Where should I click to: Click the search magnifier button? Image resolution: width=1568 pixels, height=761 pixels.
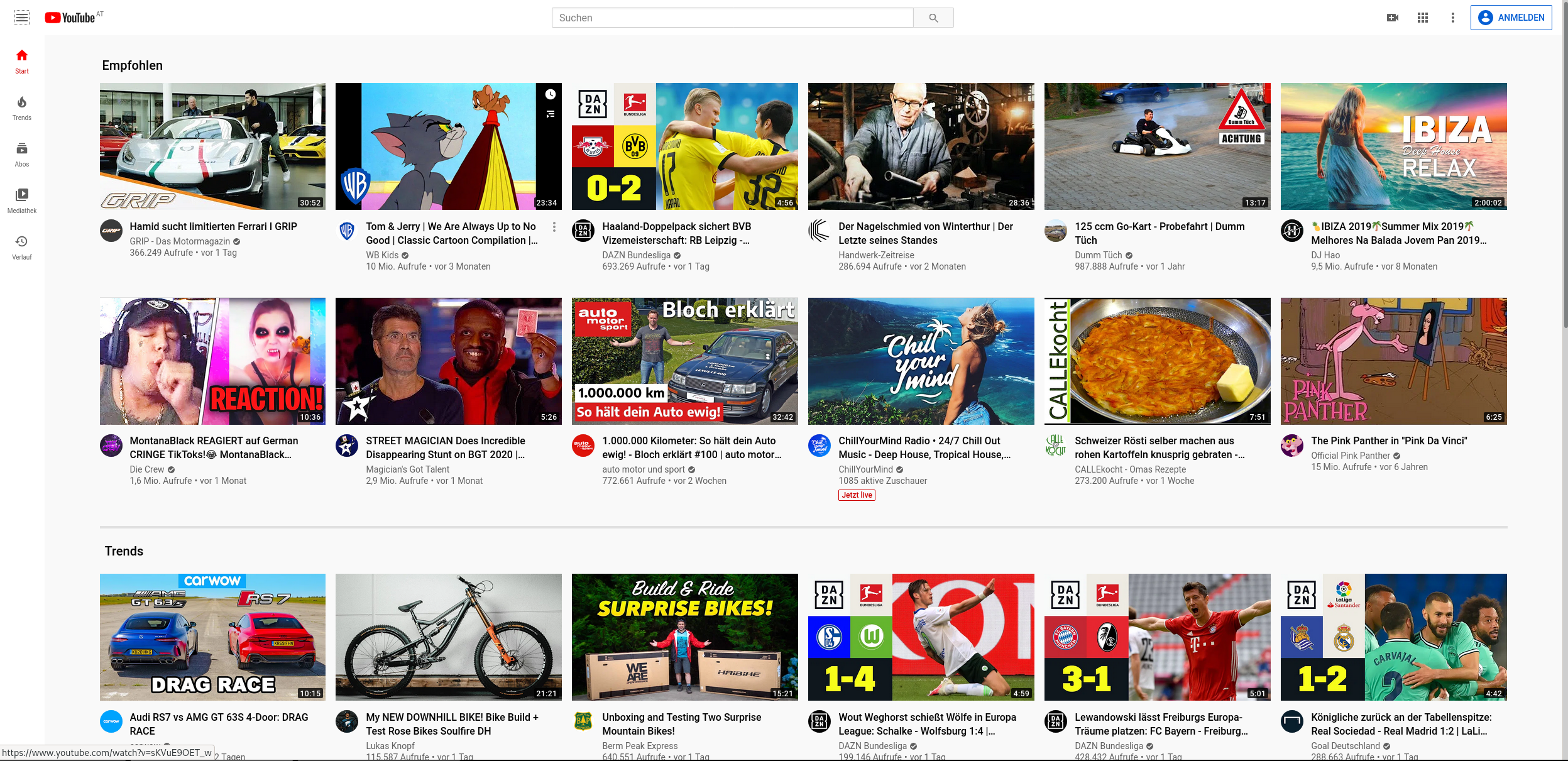pos(933,18)
